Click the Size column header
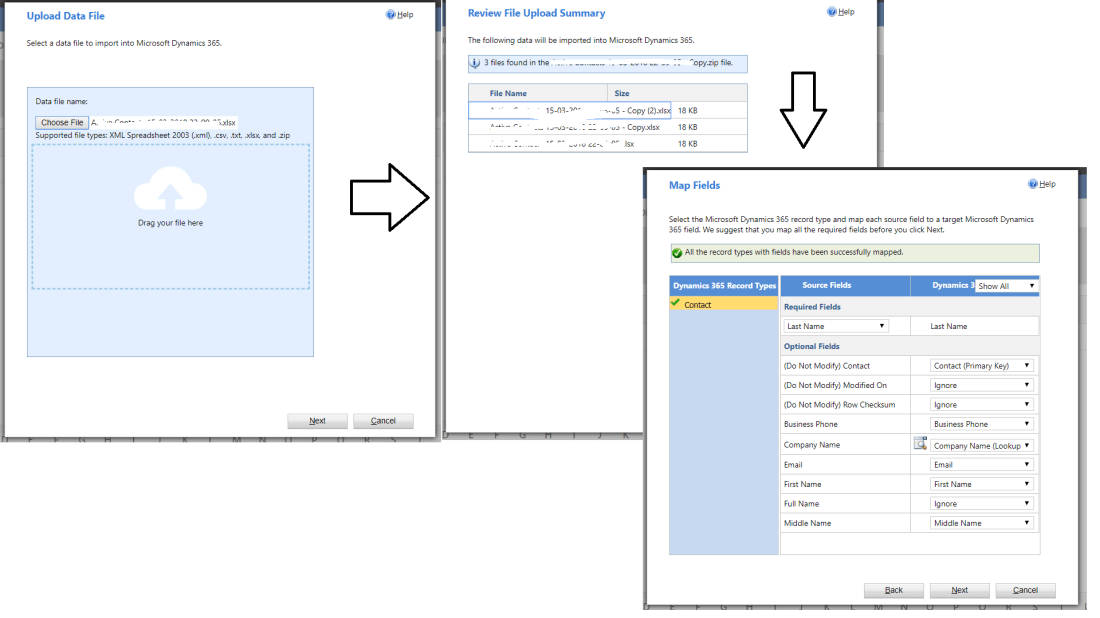The height and width of the screenshot is (618, 1100). pos(622,93)
